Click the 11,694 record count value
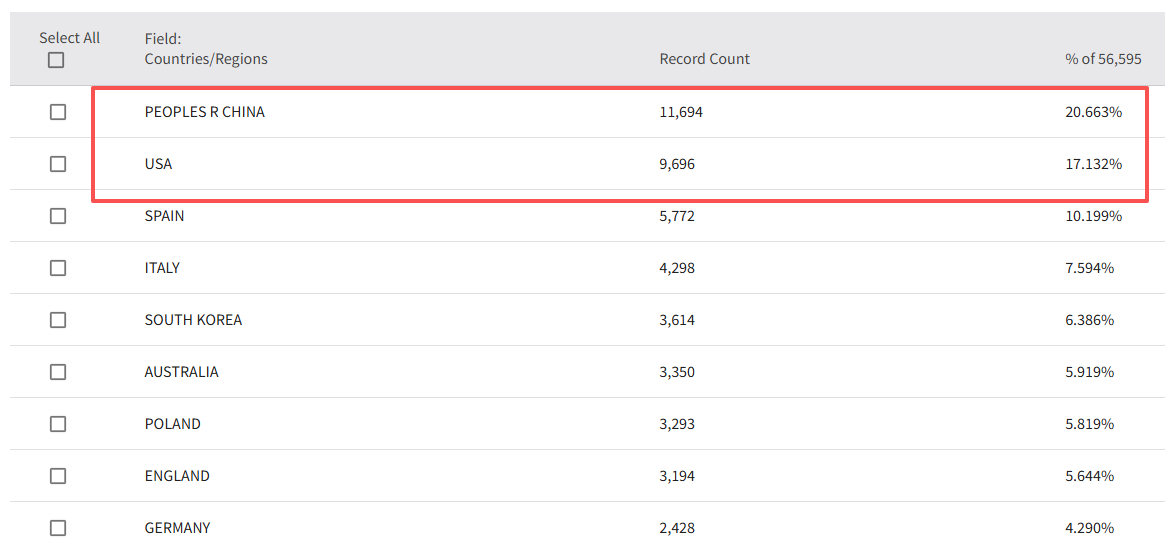The image size is (1165, 551). (681, 112)
